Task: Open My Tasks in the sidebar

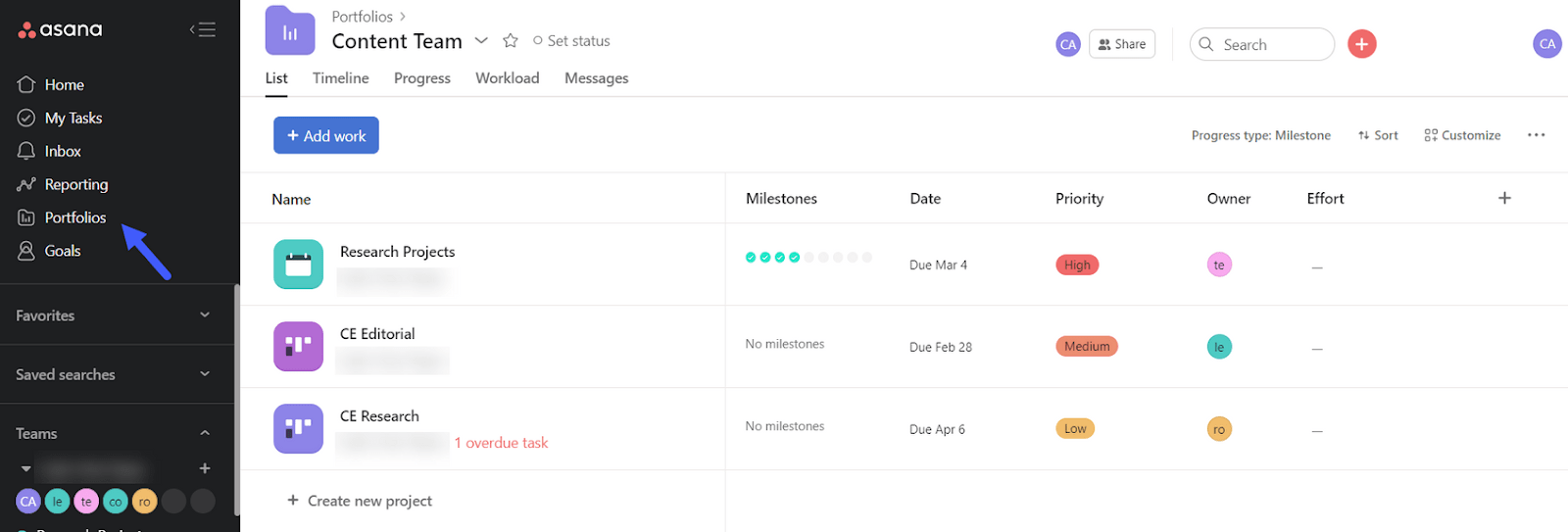Action: point(73,119)
